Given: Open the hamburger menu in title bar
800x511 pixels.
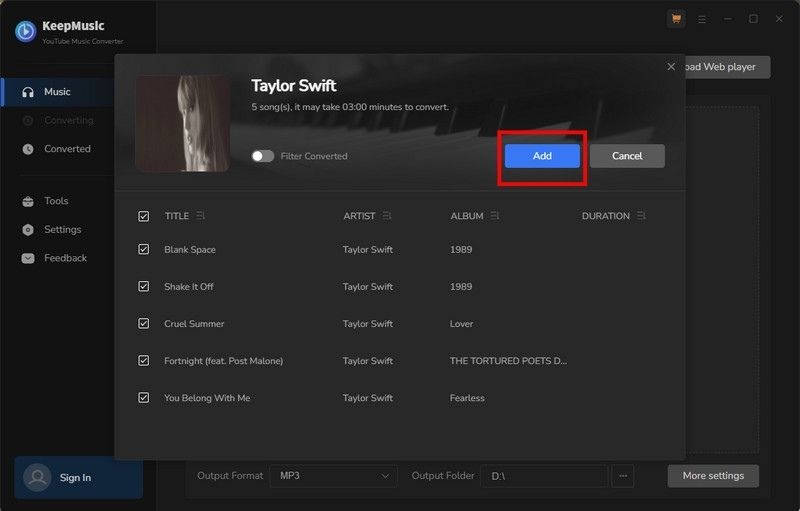Looking at the screenshot, I should click(x=702, y=19).
